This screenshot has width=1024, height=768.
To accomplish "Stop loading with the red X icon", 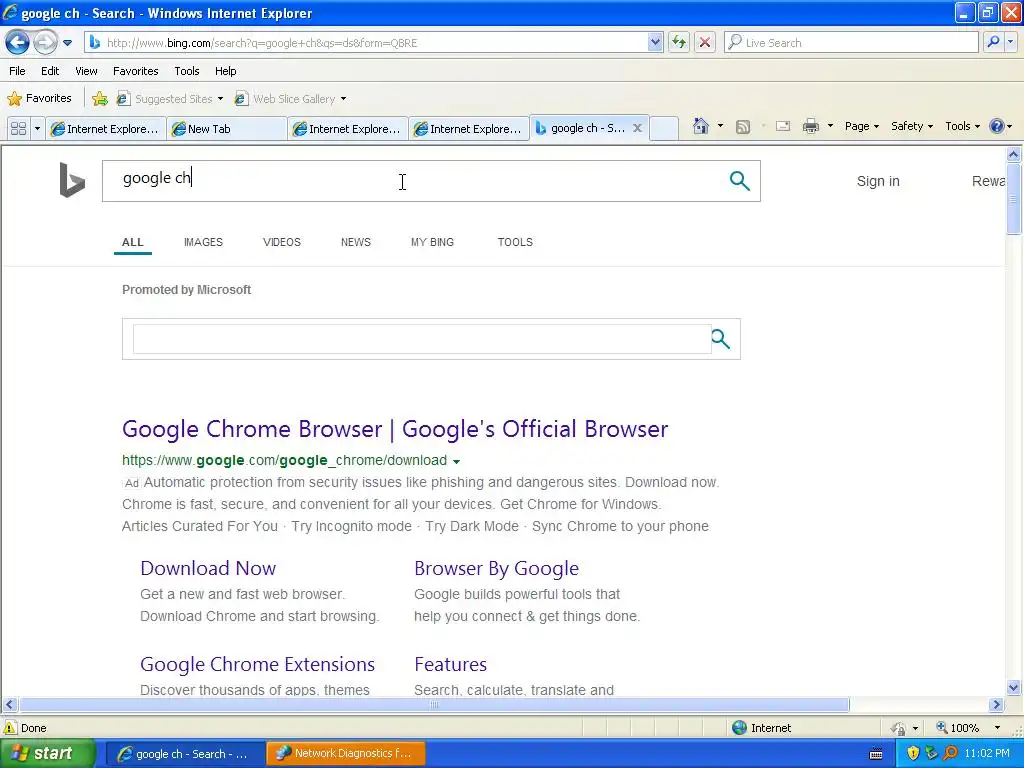I will 705,42.
